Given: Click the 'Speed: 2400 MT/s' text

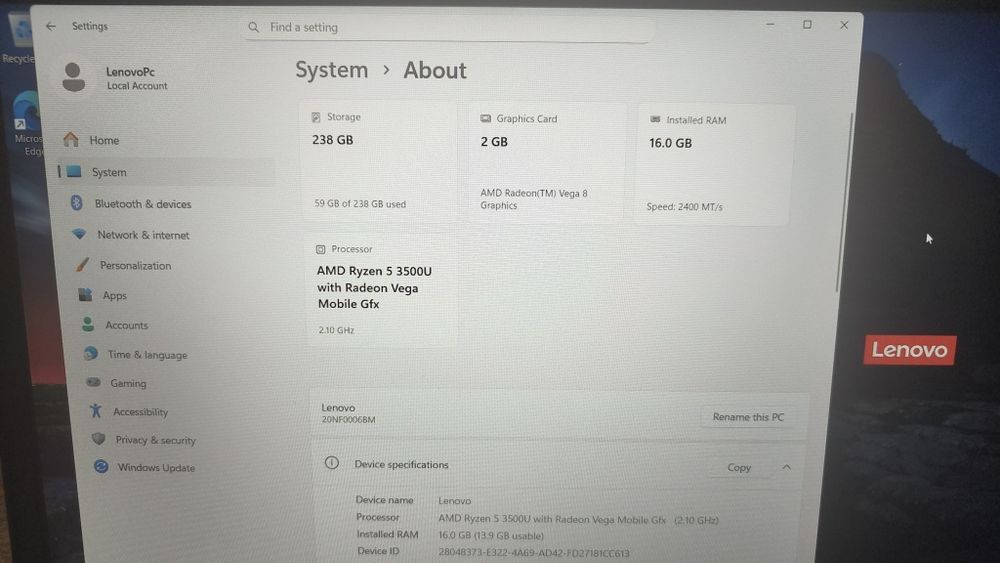Looking at the screenshot, I should (684, 207).
